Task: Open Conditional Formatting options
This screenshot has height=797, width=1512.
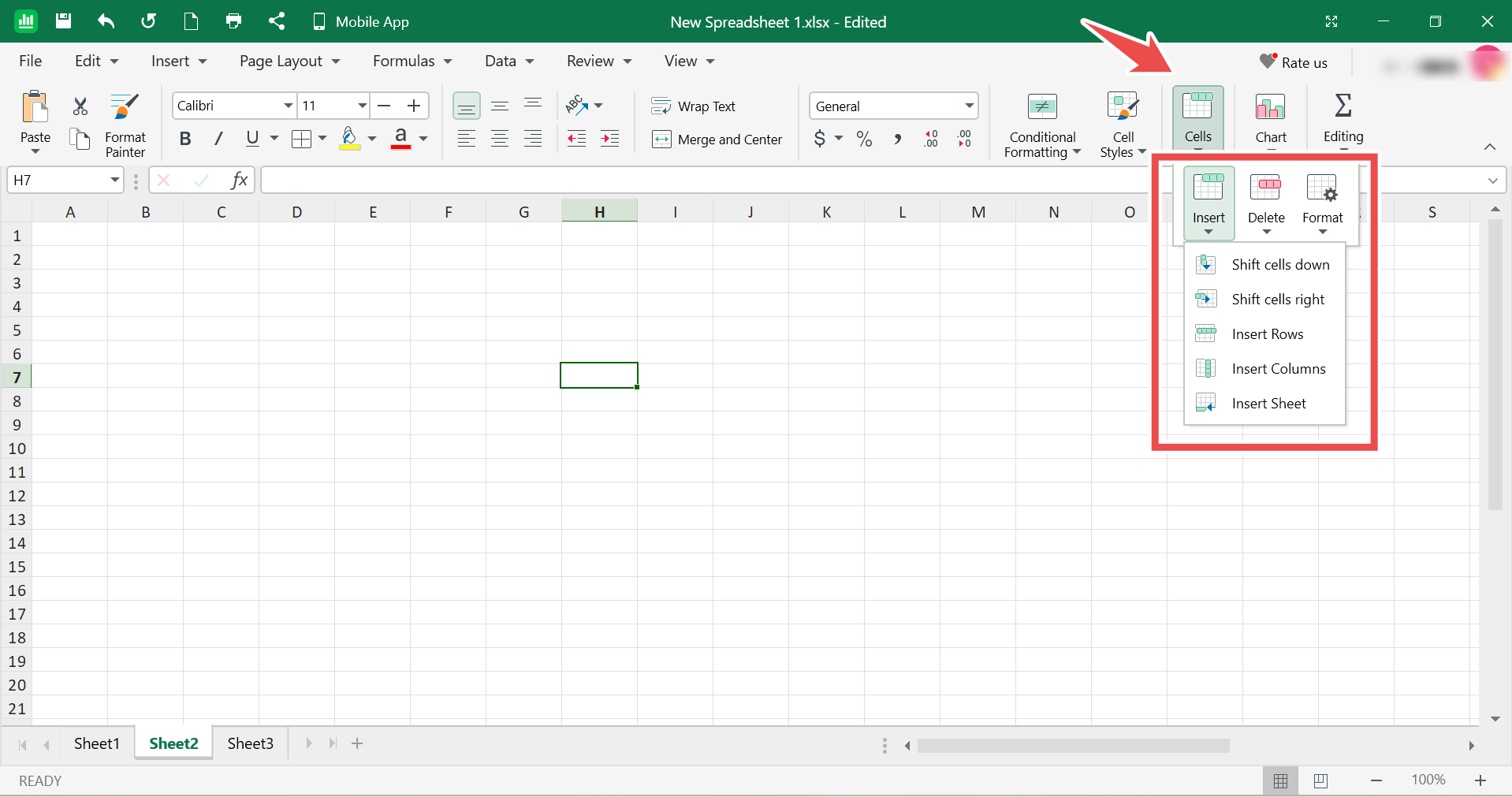Action: pos(1041,125)
